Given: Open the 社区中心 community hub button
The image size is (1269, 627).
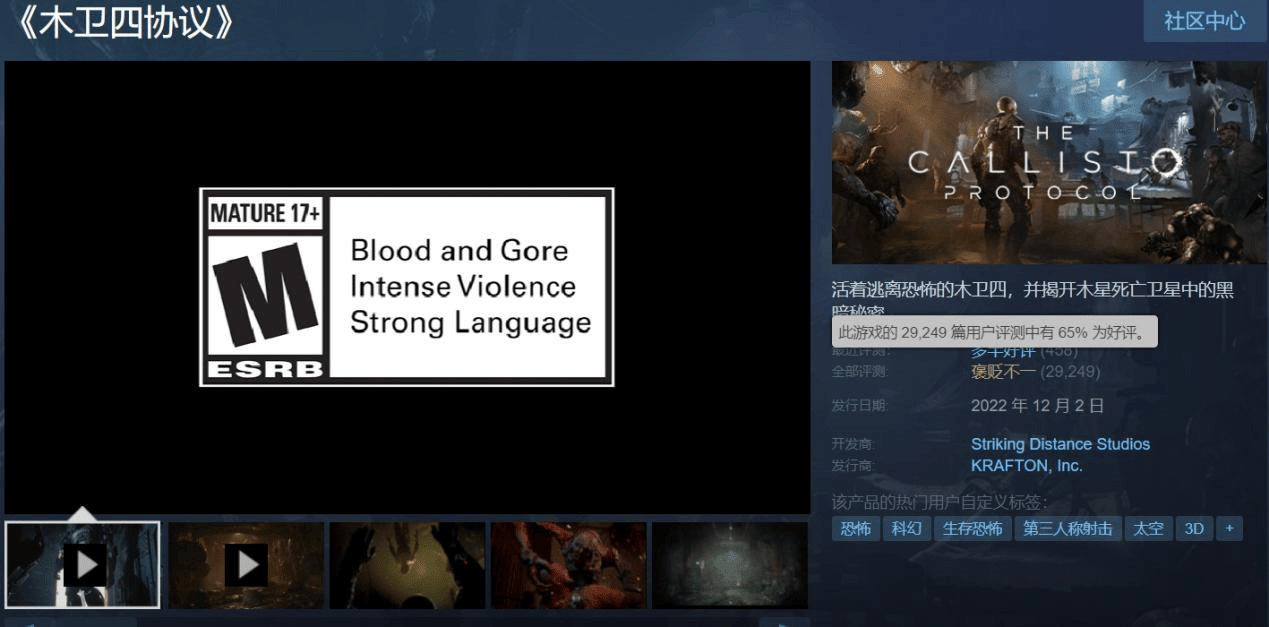Looking at the screenshot, I should tap(1204, 21).
